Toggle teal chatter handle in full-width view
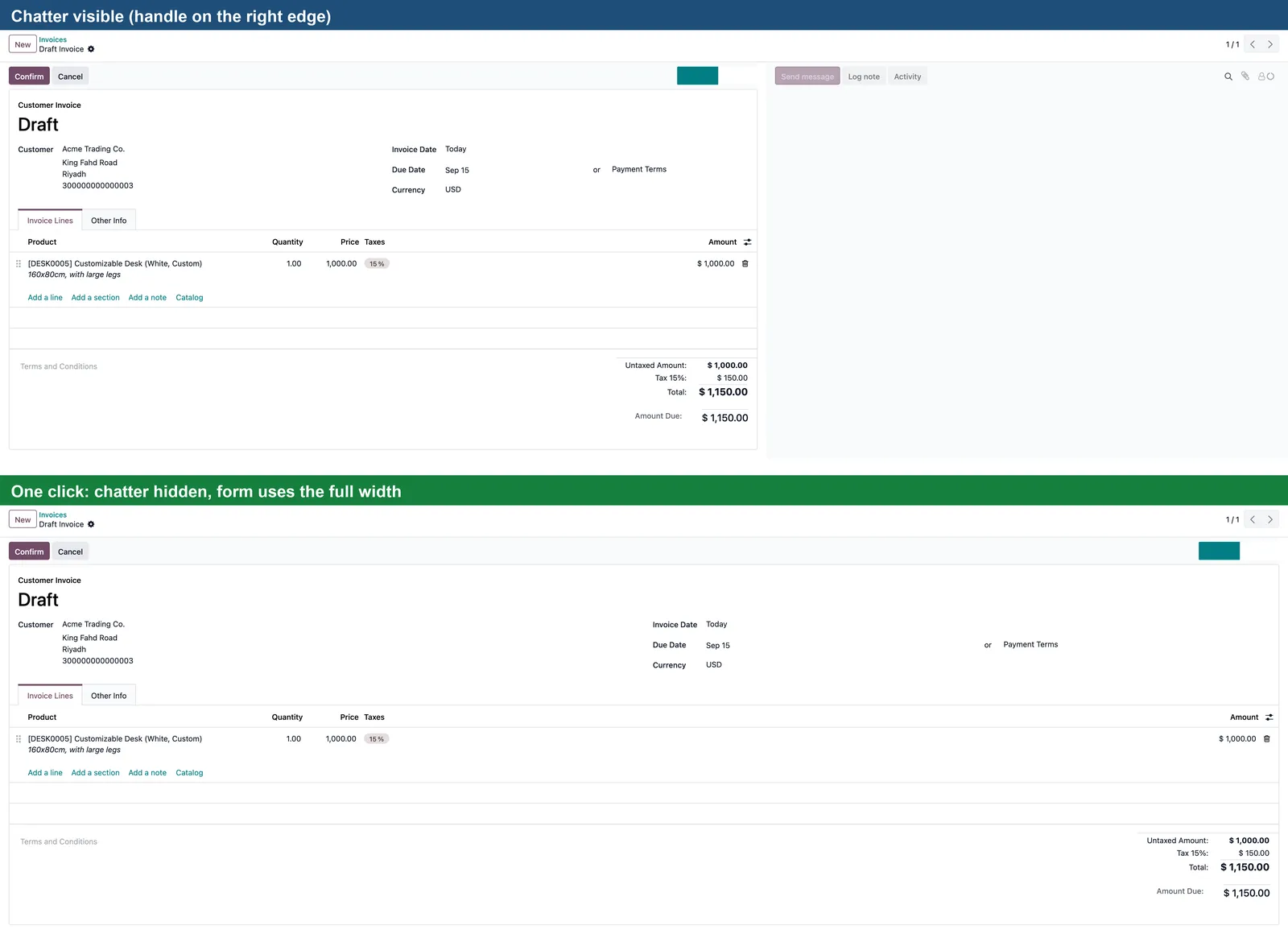Viewport: 1288px width, 934px height. [1219, 551]
